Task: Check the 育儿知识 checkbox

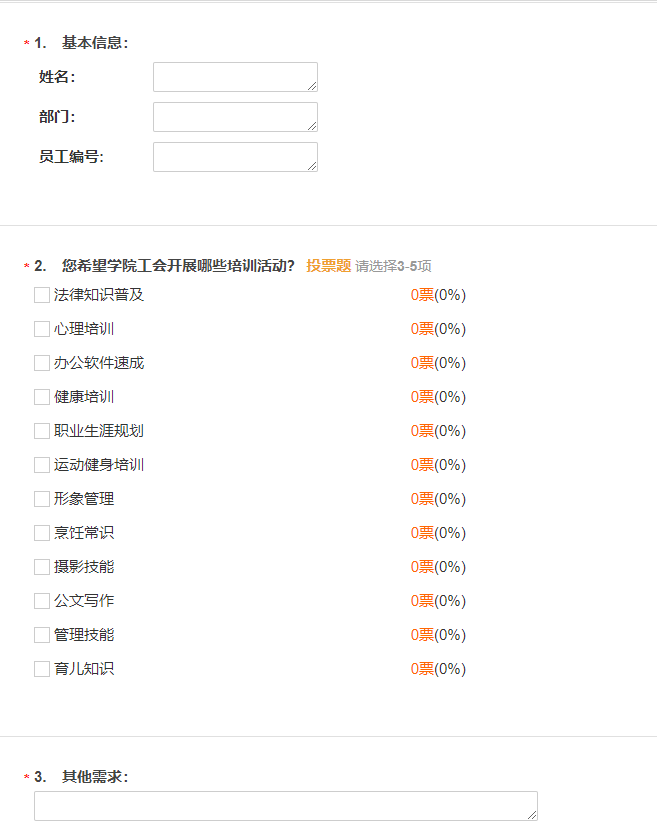Action: [42, 669]
